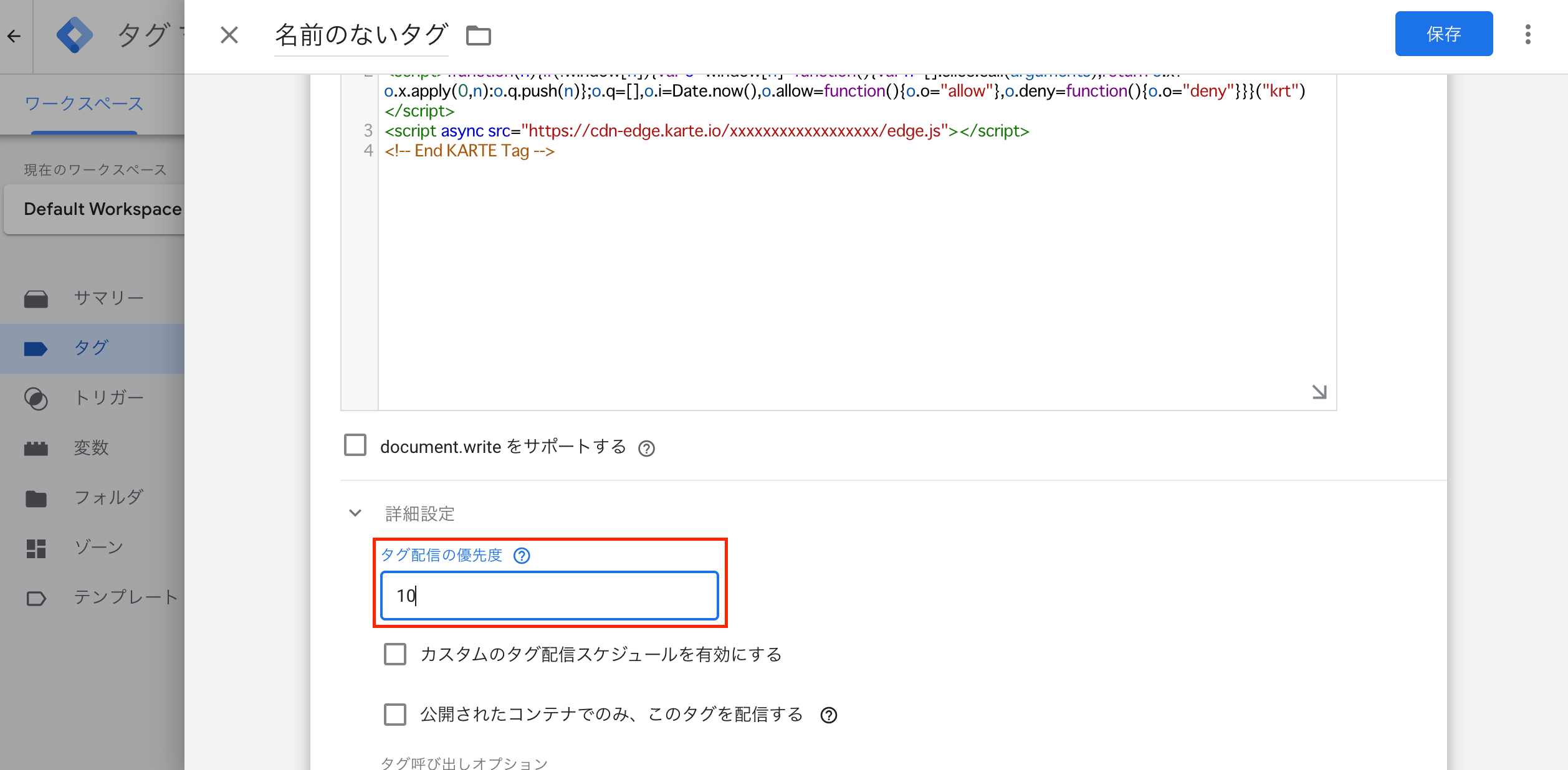
Task: Click the HTML editor resize handle icon
Action: 1319,392
